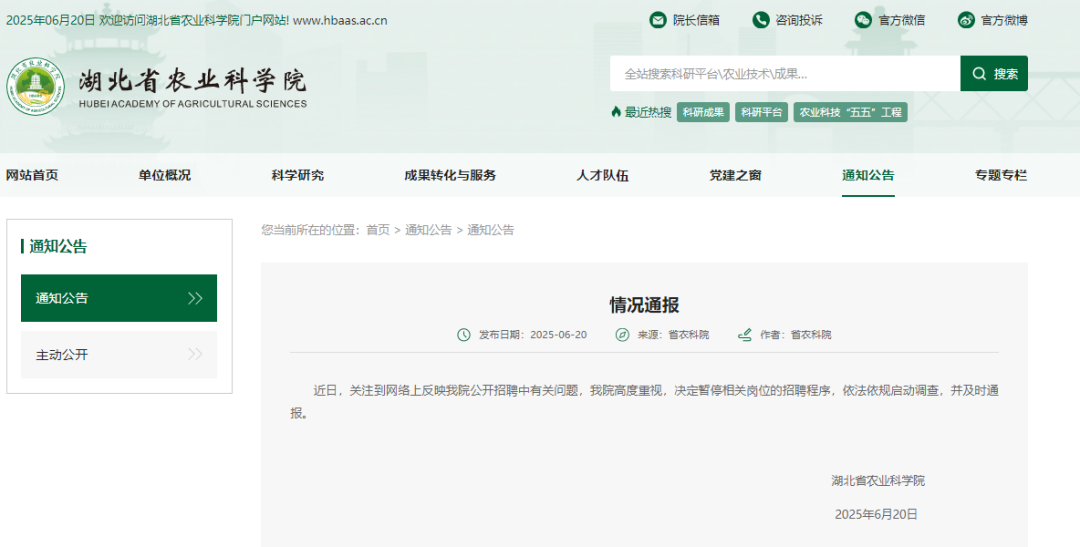Click the 官方微博 Weibo icon
This screenshot has height=547, width=1080.
pyautogui.click(x=966, y=20)
